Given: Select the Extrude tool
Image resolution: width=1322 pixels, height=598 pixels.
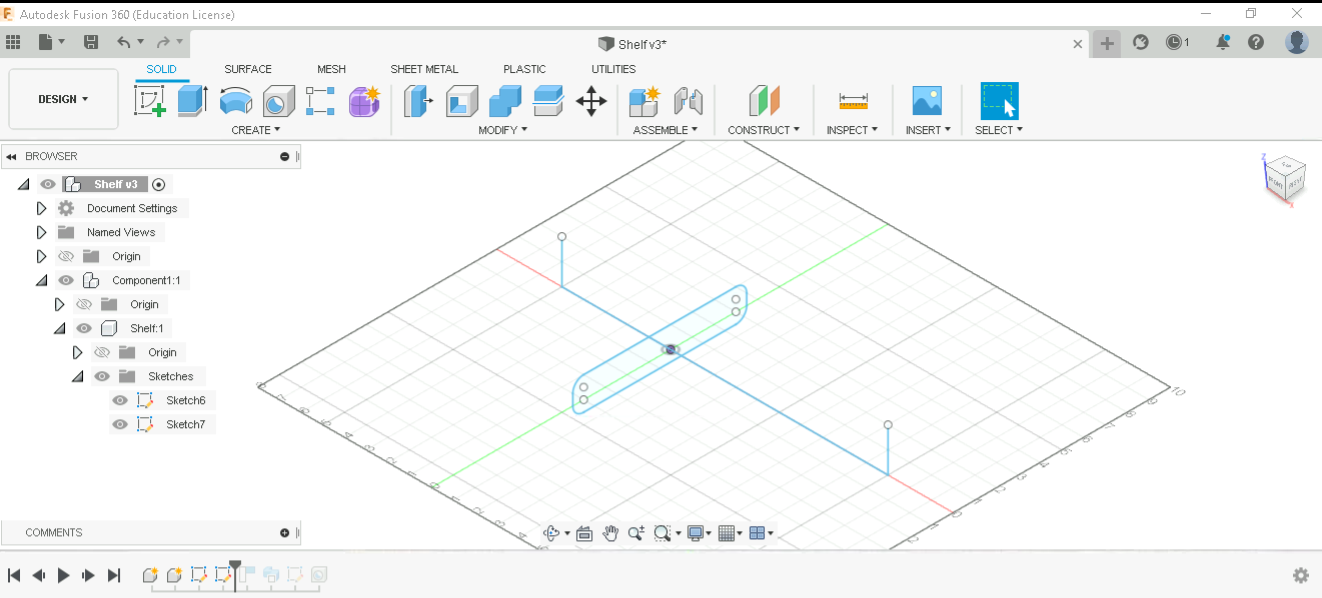Looking at the screenshot, I should point(192,101).
